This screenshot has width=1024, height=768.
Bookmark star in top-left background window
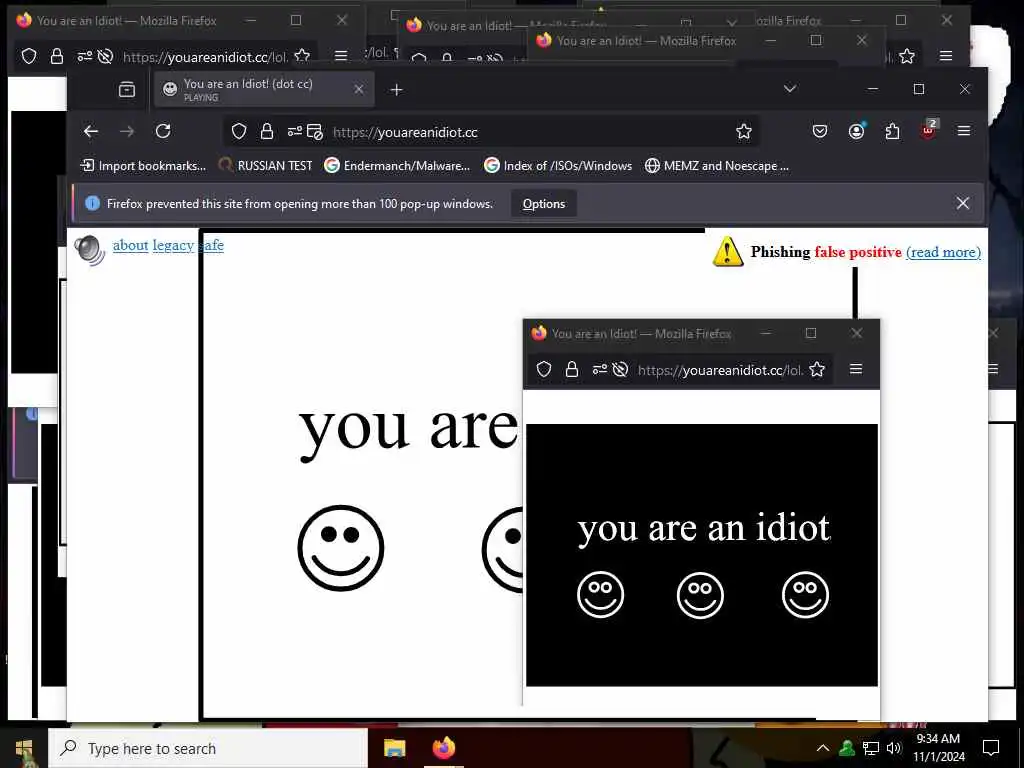302,56
